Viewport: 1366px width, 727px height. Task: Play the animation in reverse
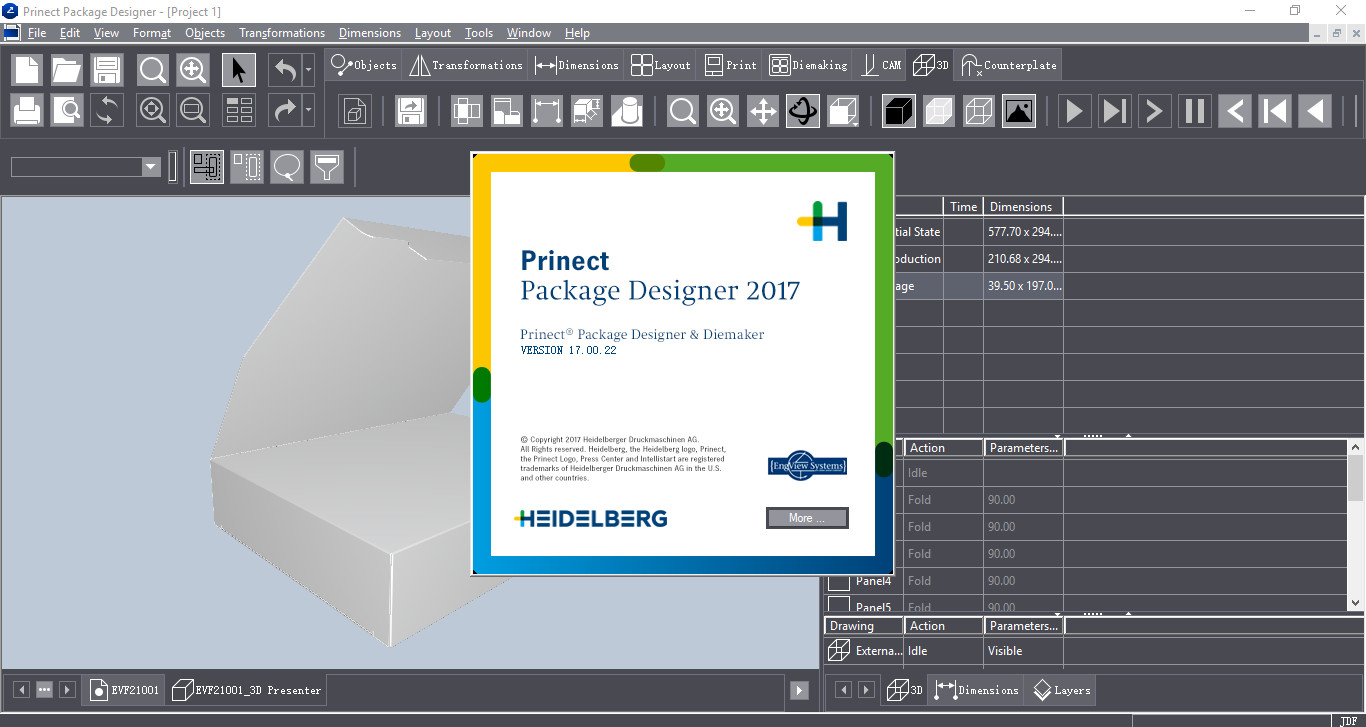[x=1314, y=110]
